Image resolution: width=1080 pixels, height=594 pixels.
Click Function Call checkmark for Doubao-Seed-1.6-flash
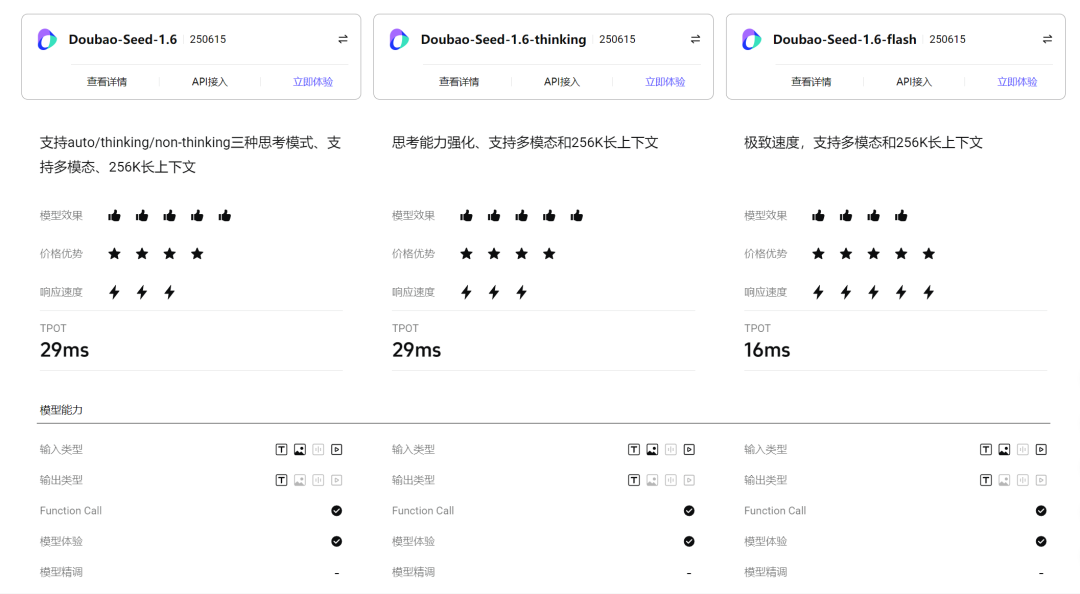[x=1041, y=511]
